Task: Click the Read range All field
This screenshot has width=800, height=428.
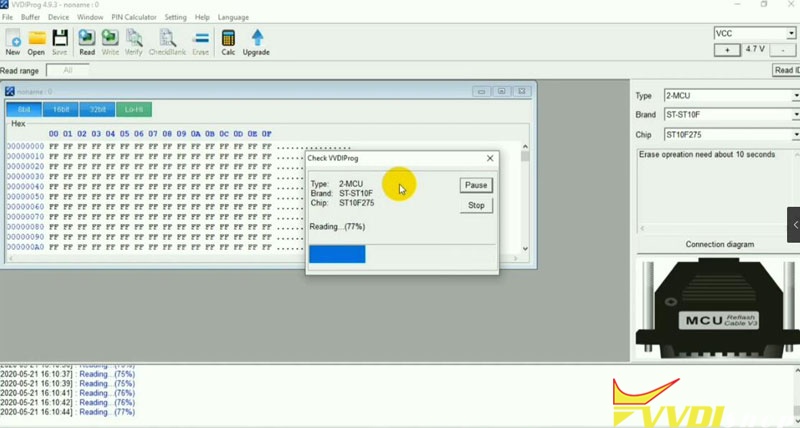Action: coord(67,70)
